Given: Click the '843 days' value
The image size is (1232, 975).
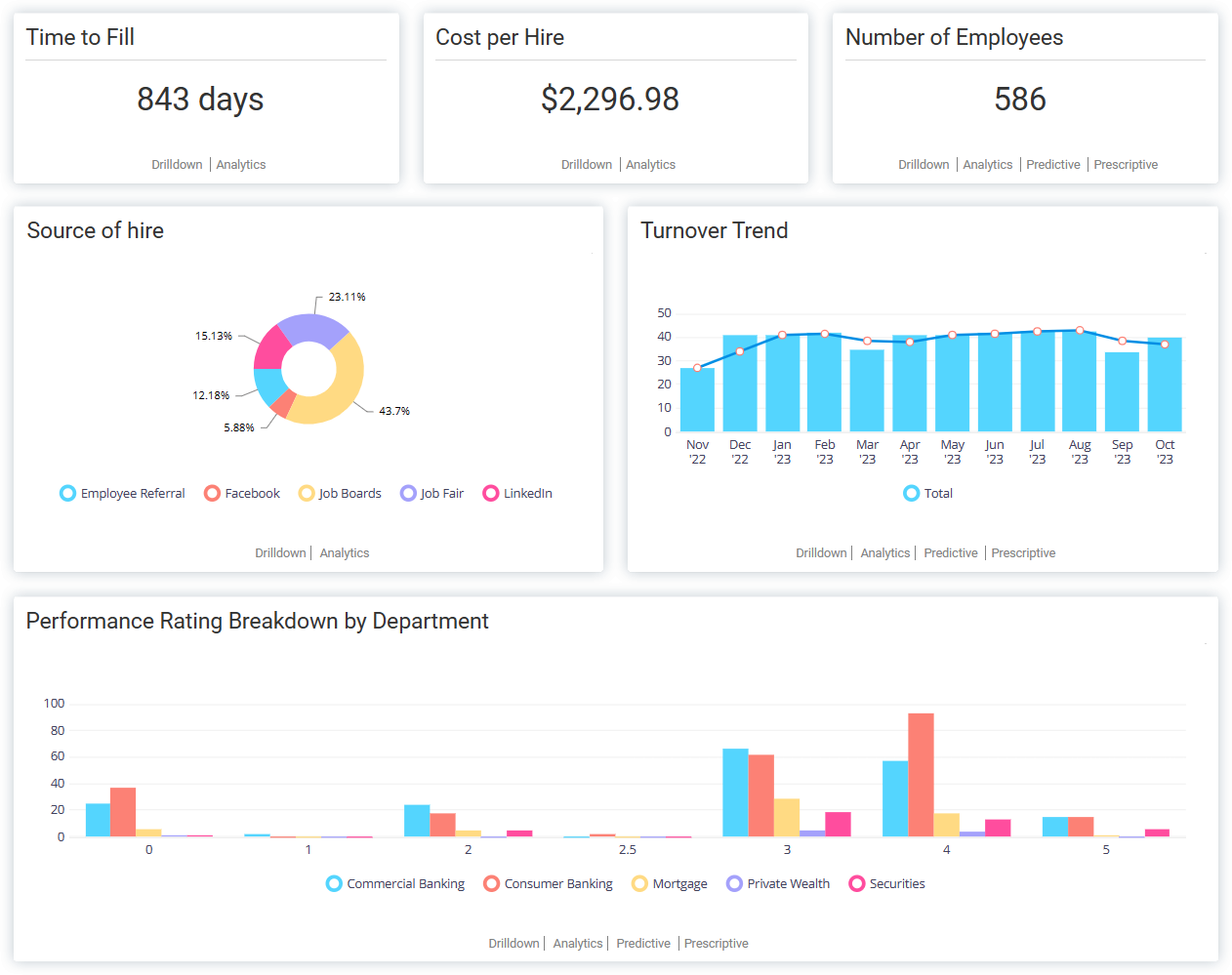Looking at the screenshot, I should (x=200, y=100).
